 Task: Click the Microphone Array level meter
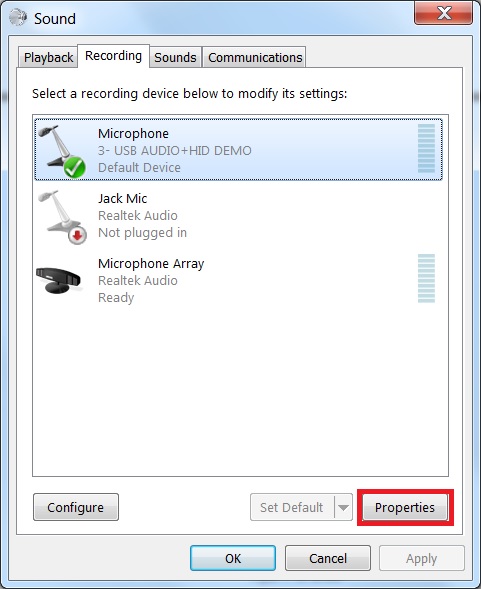tap(426, 278)
